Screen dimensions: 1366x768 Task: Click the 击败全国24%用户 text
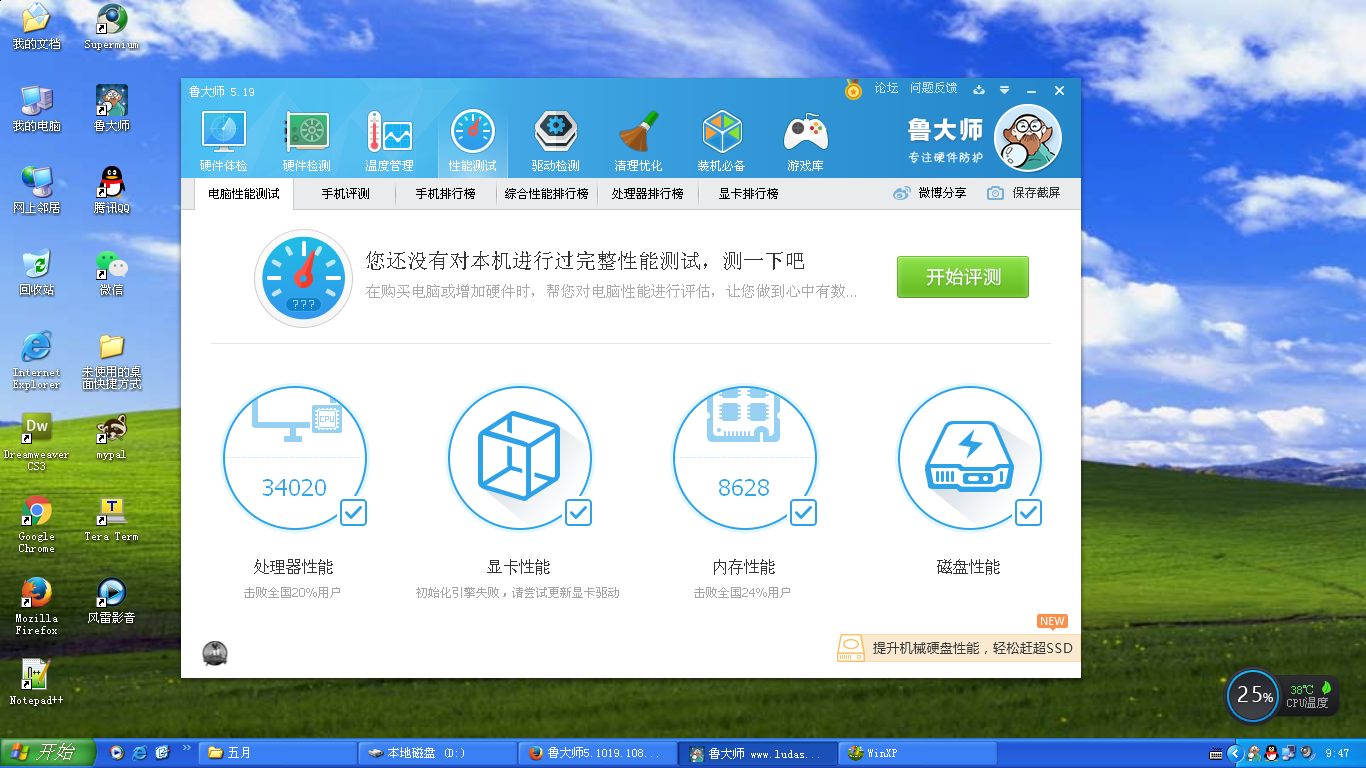(x=742, y=593)
